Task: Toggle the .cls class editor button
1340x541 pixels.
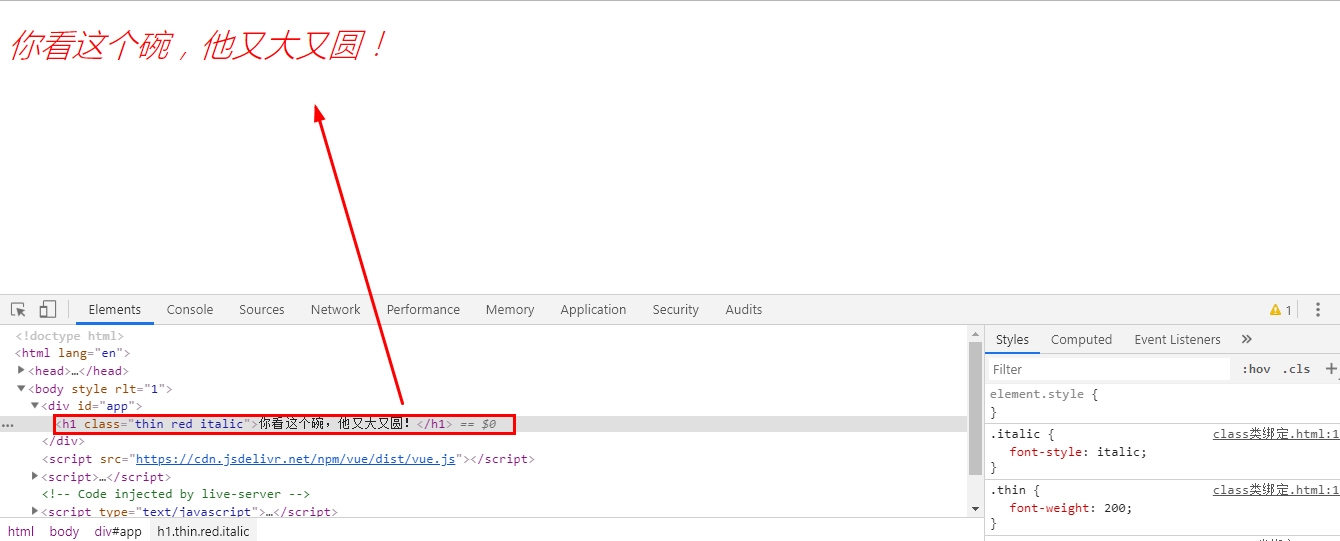Action: [x=1296, y=369]
